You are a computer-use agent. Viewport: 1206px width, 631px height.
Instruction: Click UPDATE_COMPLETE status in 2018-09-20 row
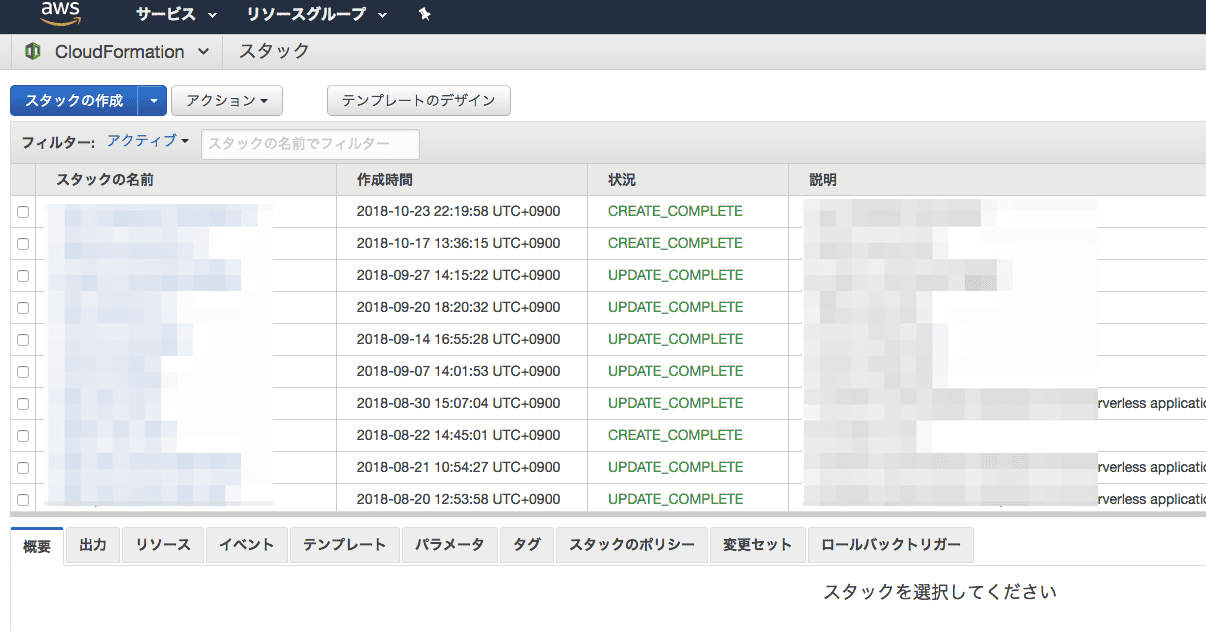676,307
